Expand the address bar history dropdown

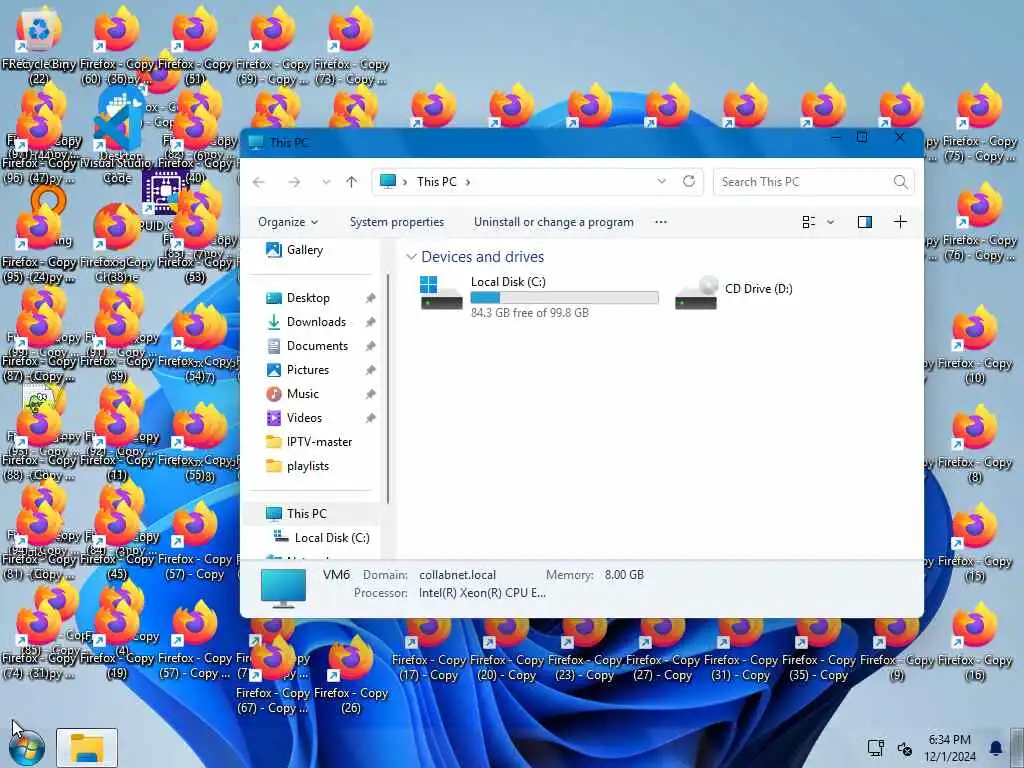(x=662, y=182)
